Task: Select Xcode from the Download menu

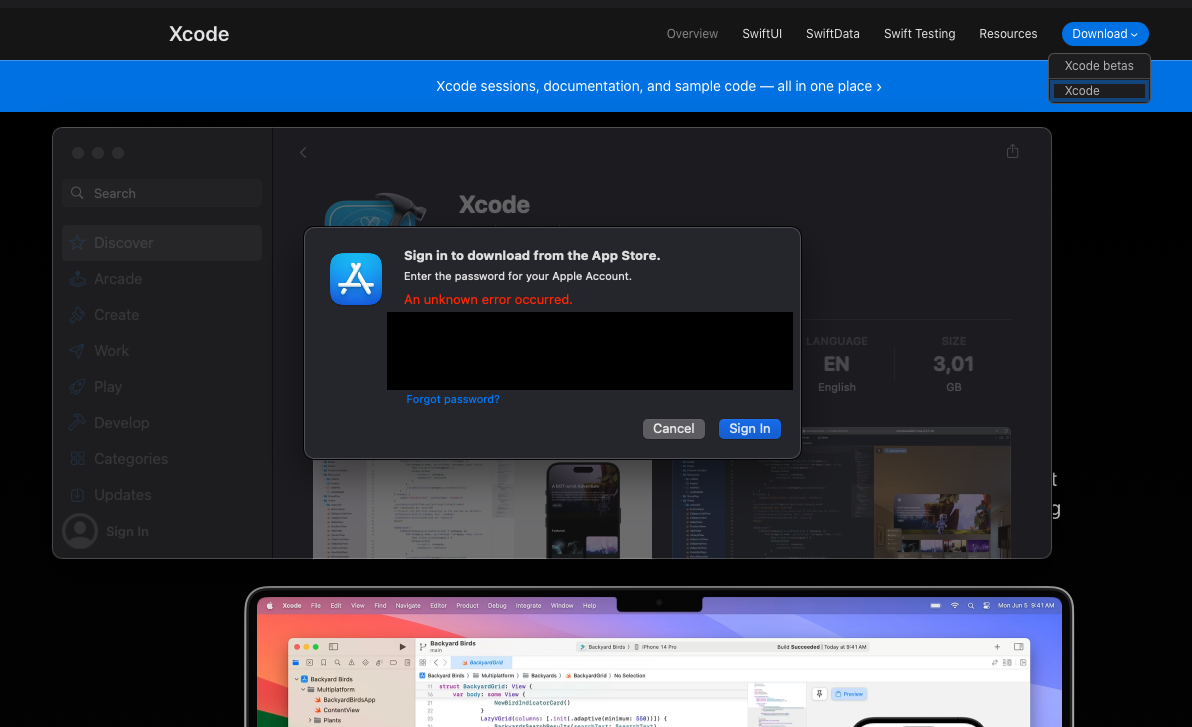Action: coord(1098,90)
